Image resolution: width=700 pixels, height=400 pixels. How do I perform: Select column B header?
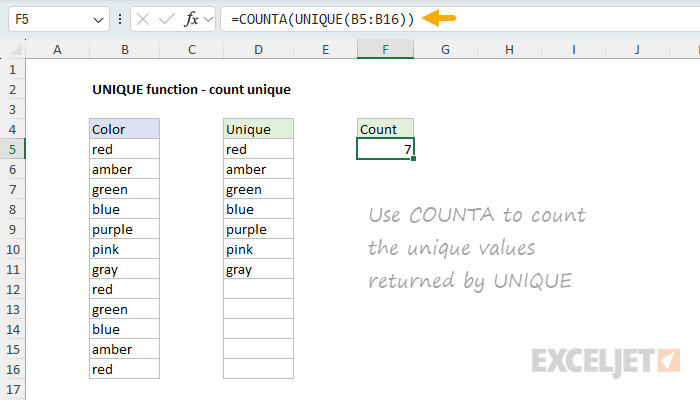click(125, 49)
